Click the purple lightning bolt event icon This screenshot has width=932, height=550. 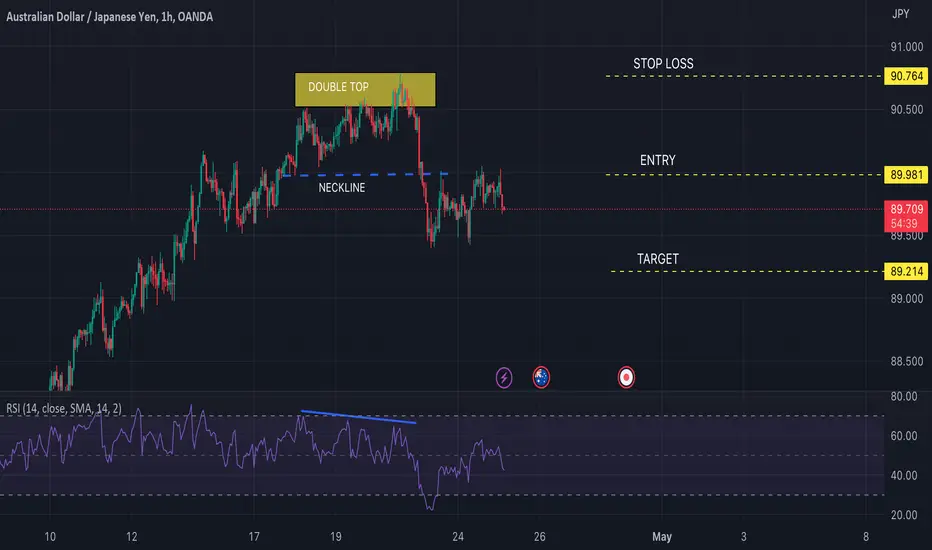point(504,377)
